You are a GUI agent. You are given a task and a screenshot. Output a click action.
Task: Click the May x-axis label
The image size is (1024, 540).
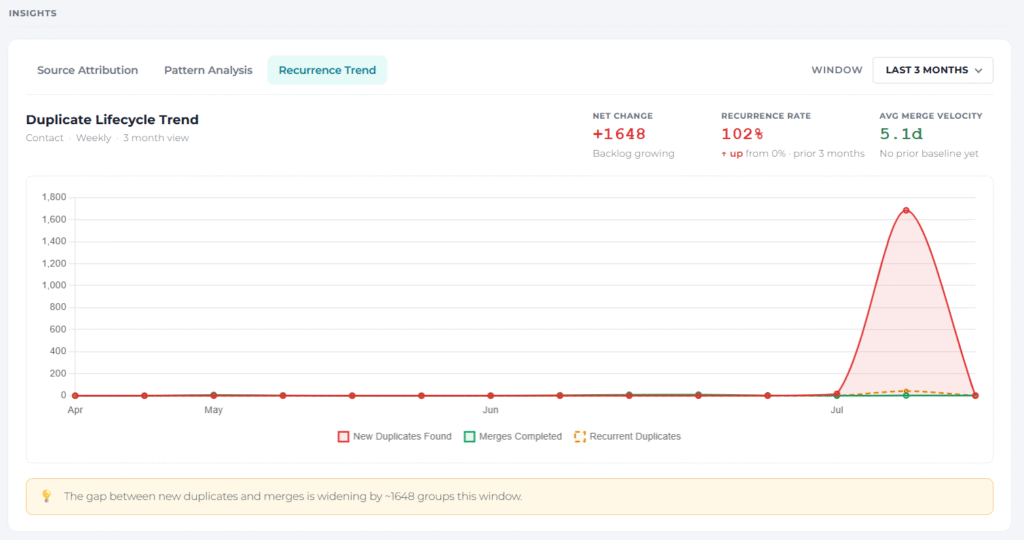pos(214,410)
